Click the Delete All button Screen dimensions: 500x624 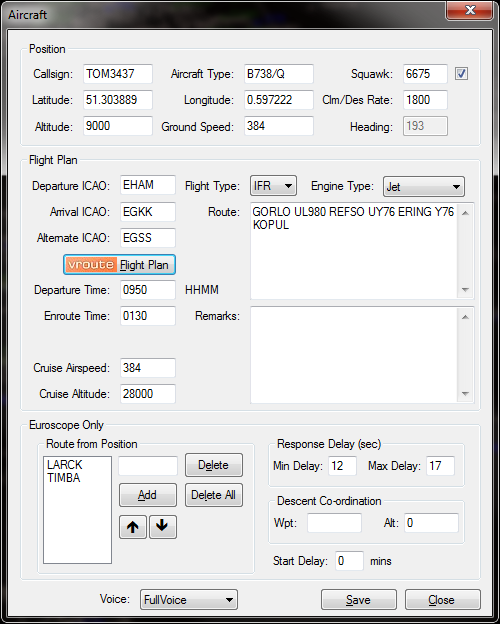point(214,495)
